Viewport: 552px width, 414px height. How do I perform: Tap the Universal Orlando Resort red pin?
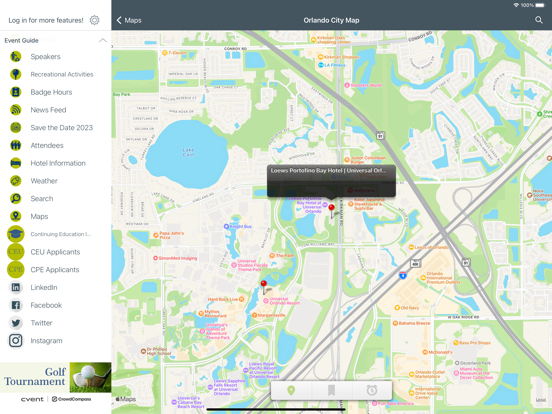tap(264, 287)
